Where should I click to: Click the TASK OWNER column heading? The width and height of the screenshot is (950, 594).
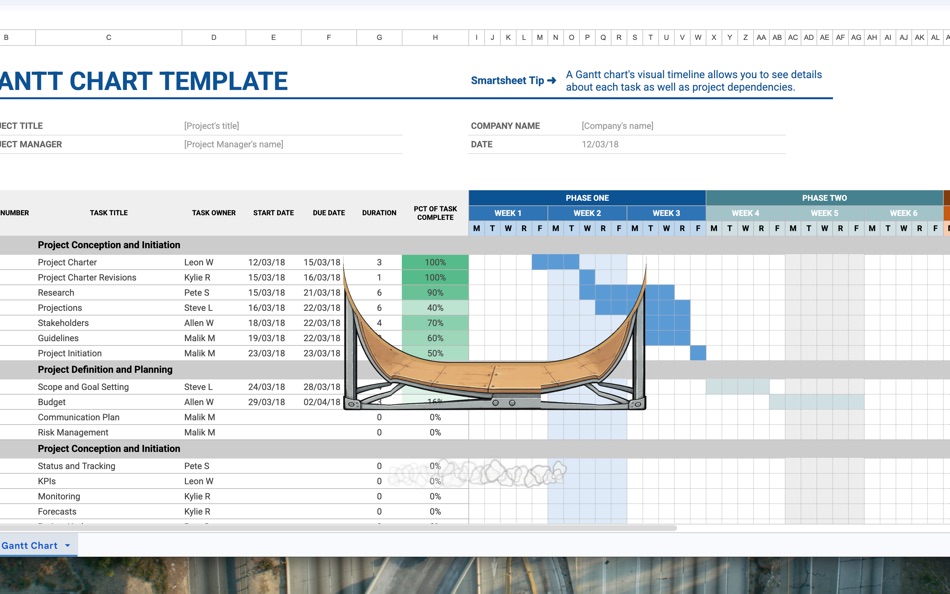tap(213, 213)
